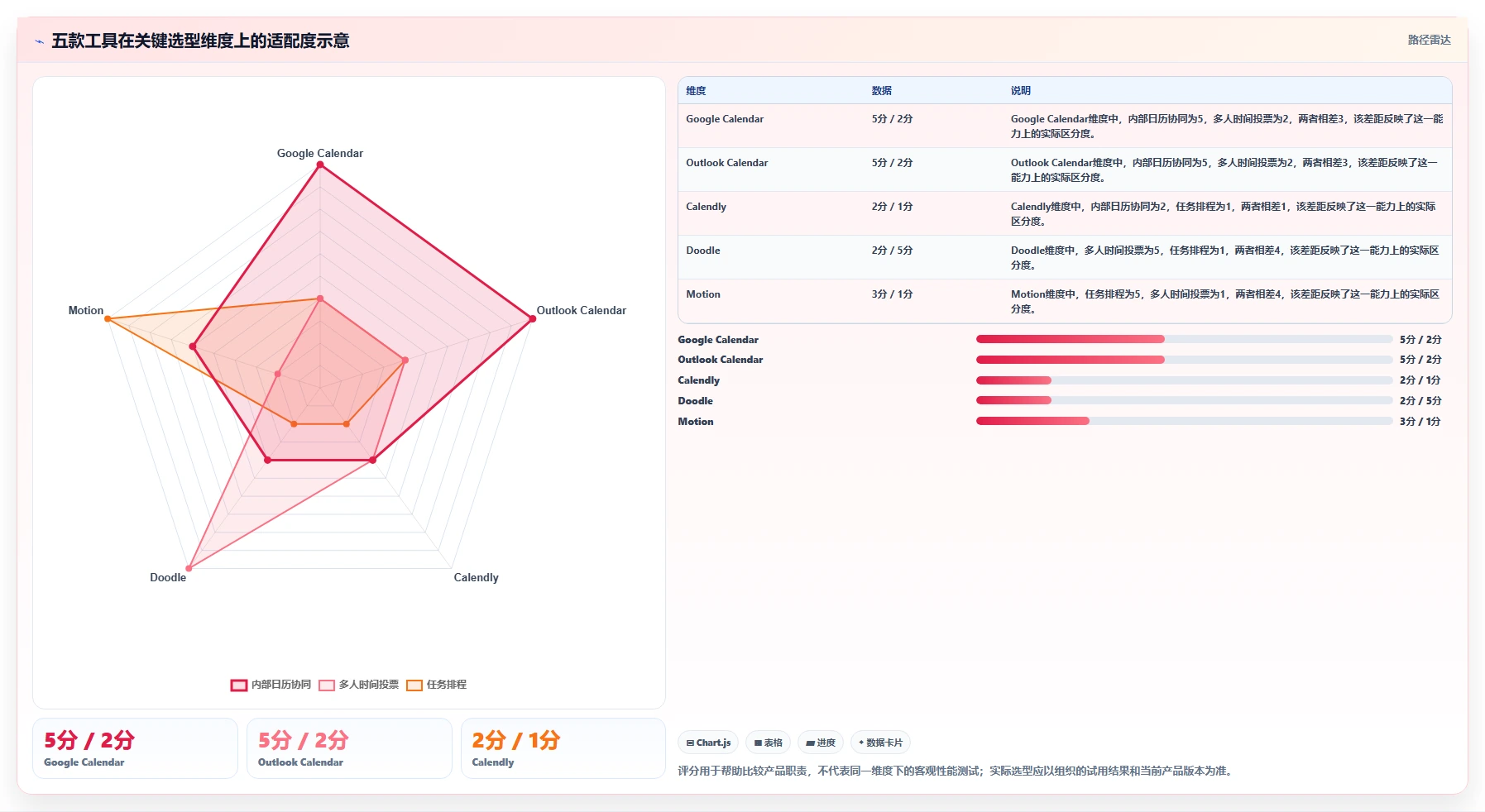The width and height of the screenshot is (1485, 812).
Task: Open the Calendly 2分 / 1分 stat card
Action: tap(563, 748)
